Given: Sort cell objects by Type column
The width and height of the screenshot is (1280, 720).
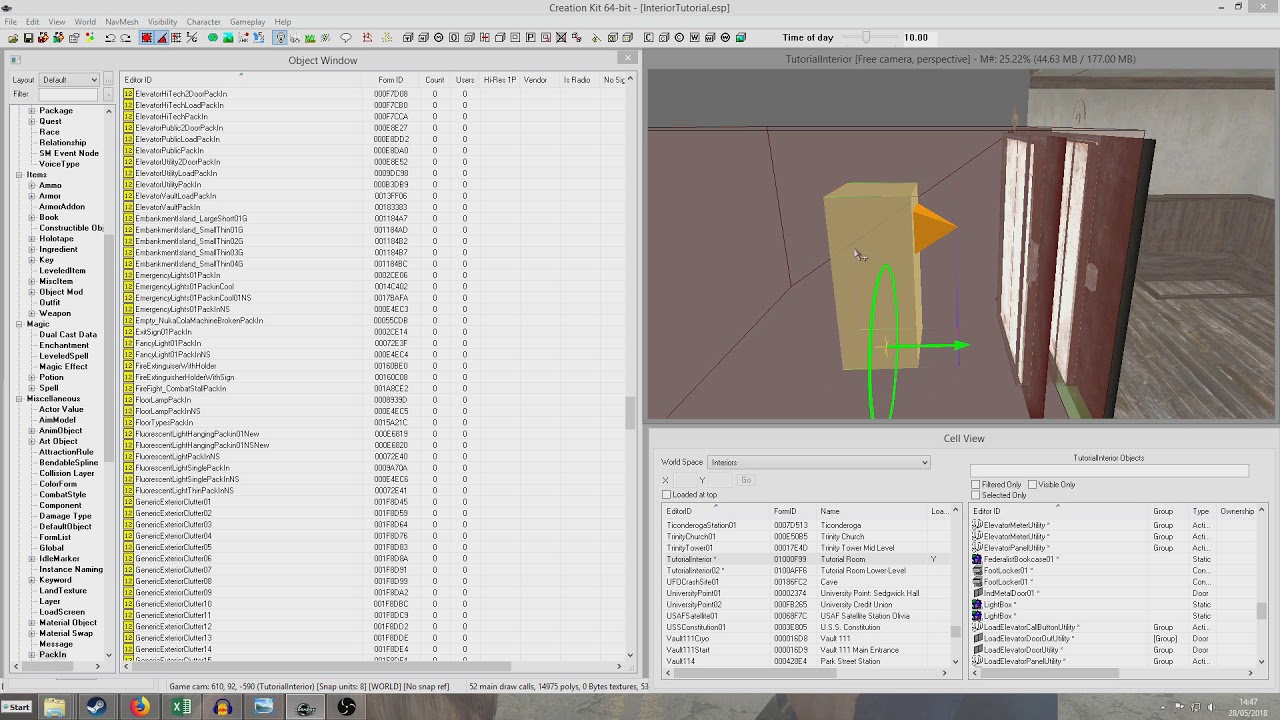Looking at the screenshot, I should 1201,512.
